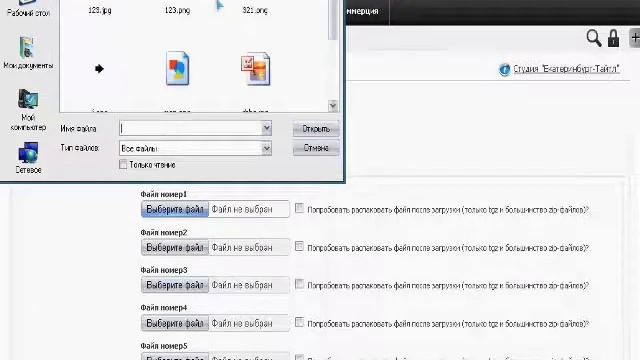The height and width of the screenshot is (360, 640).
Task: Click Файл не выбран text for Файл номер3
Action: (242, 285)
